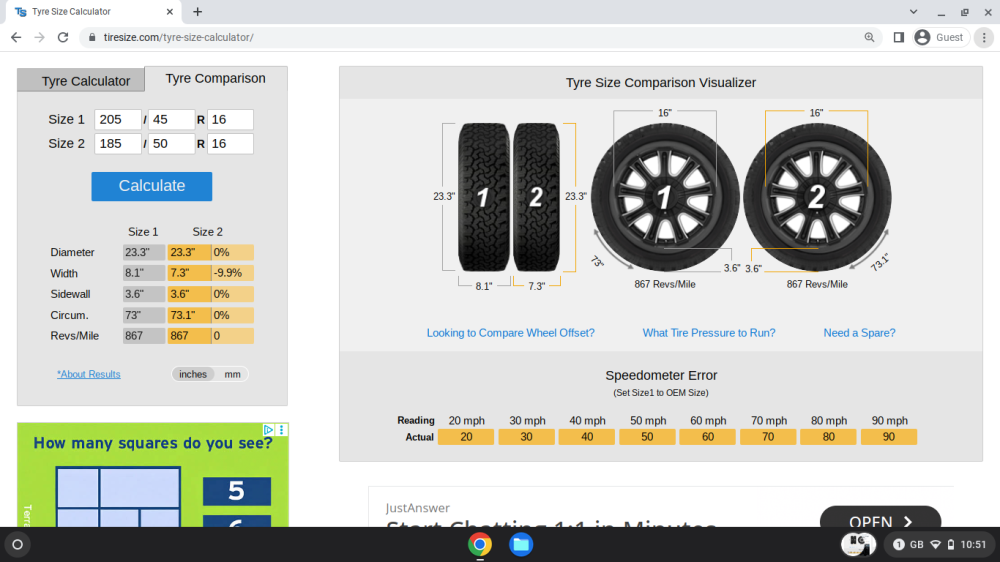This screenshot has width=1000, height=562.
Task: Go forward with the browser forward arrow
Action: pyautogui.click(x=40, y=38)
